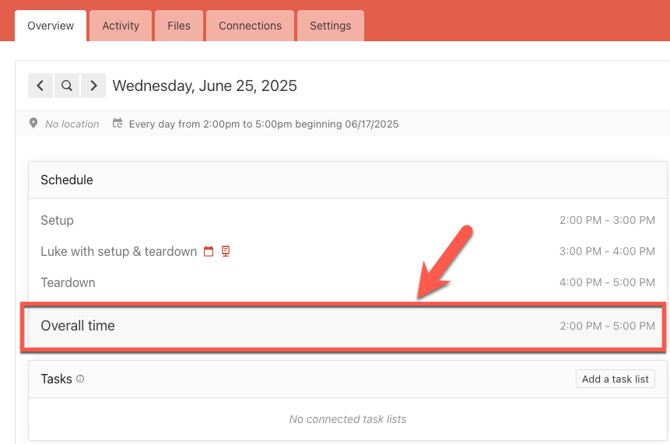
Task: Switch to the Connections tab
Action: pos(250,26)
